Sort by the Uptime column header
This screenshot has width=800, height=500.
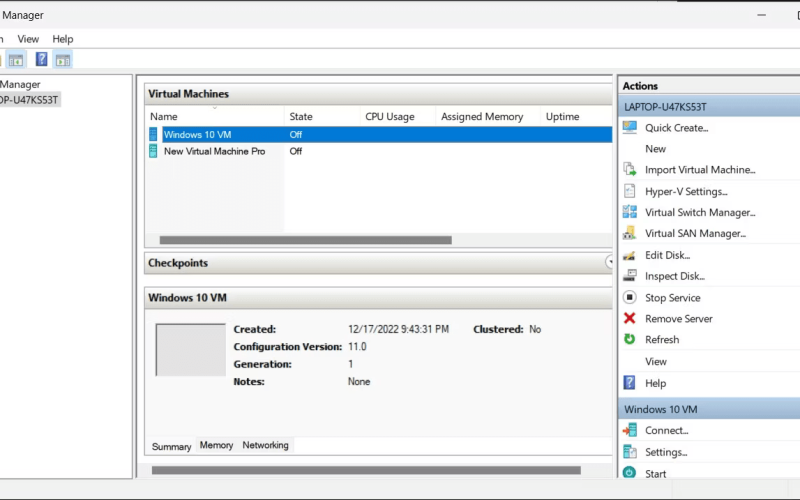coord(576,116)
